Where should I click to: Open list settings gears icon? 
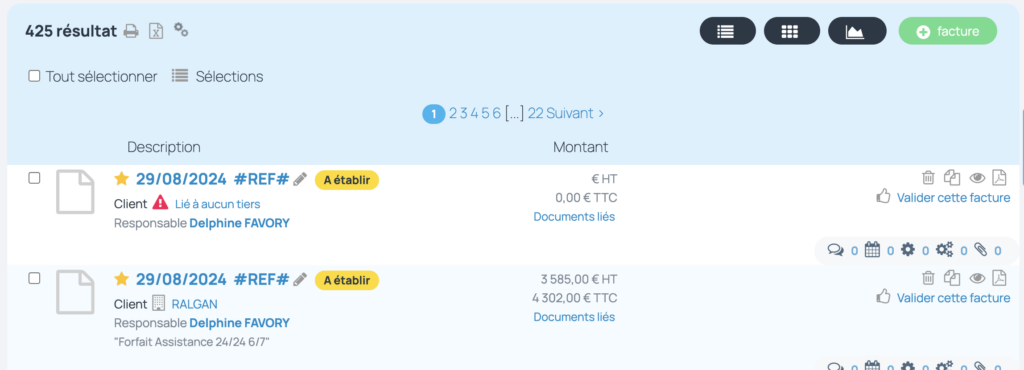pos(181,29)
